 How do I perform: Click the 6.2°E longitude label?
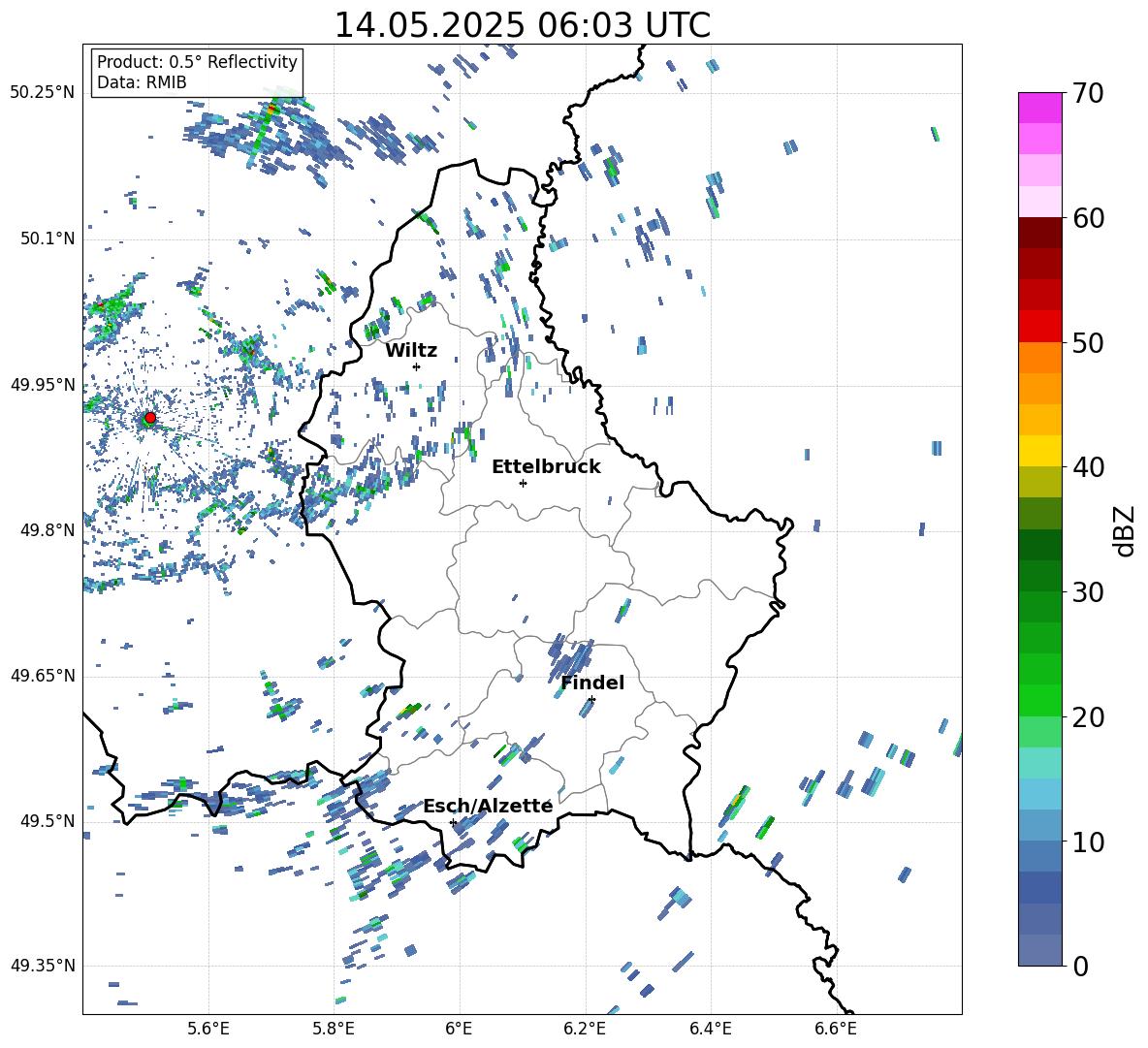pos(585,1029)
